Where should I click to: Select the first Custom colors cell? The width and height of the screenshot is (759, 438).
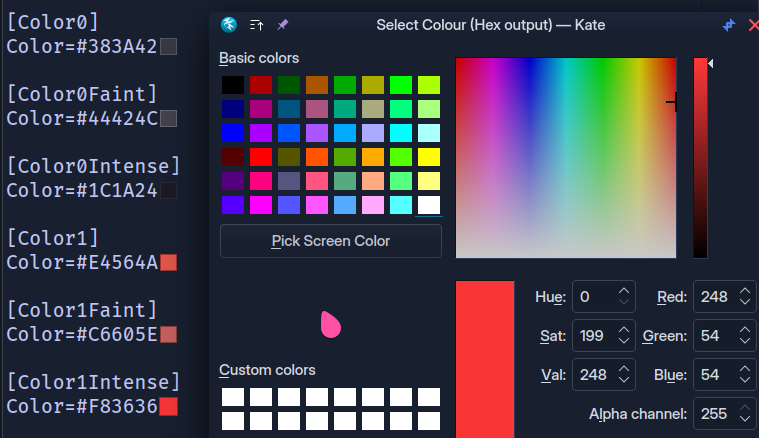pyautogui.click(x=232, y=397)
